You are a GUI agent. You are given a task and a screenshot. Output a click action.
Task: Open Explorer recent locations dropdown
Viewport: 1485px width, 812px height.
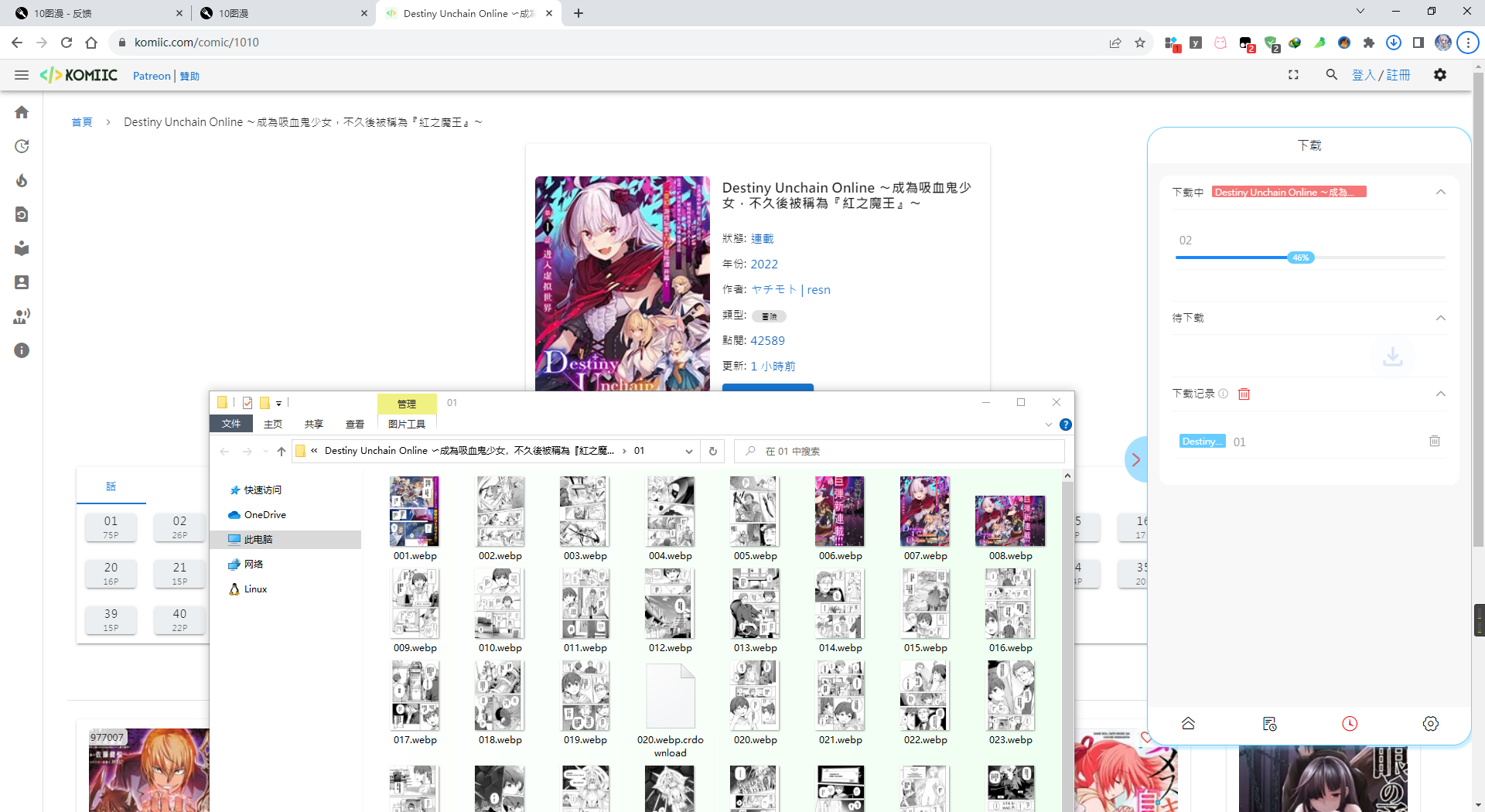265,451
